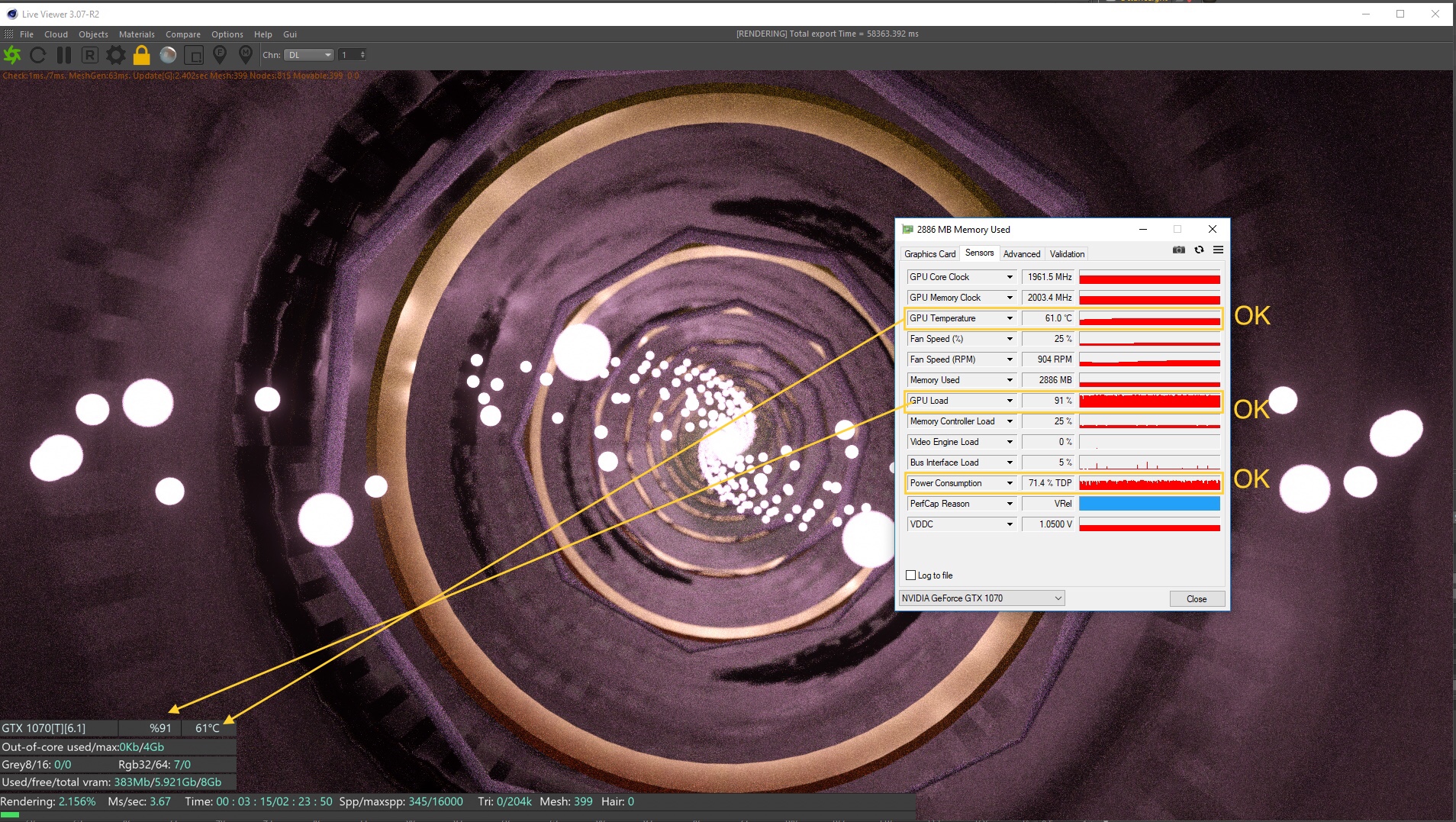Toggle the yellow lock resolution icon
The image size is (1456, 822).
(x=142, y=55)
